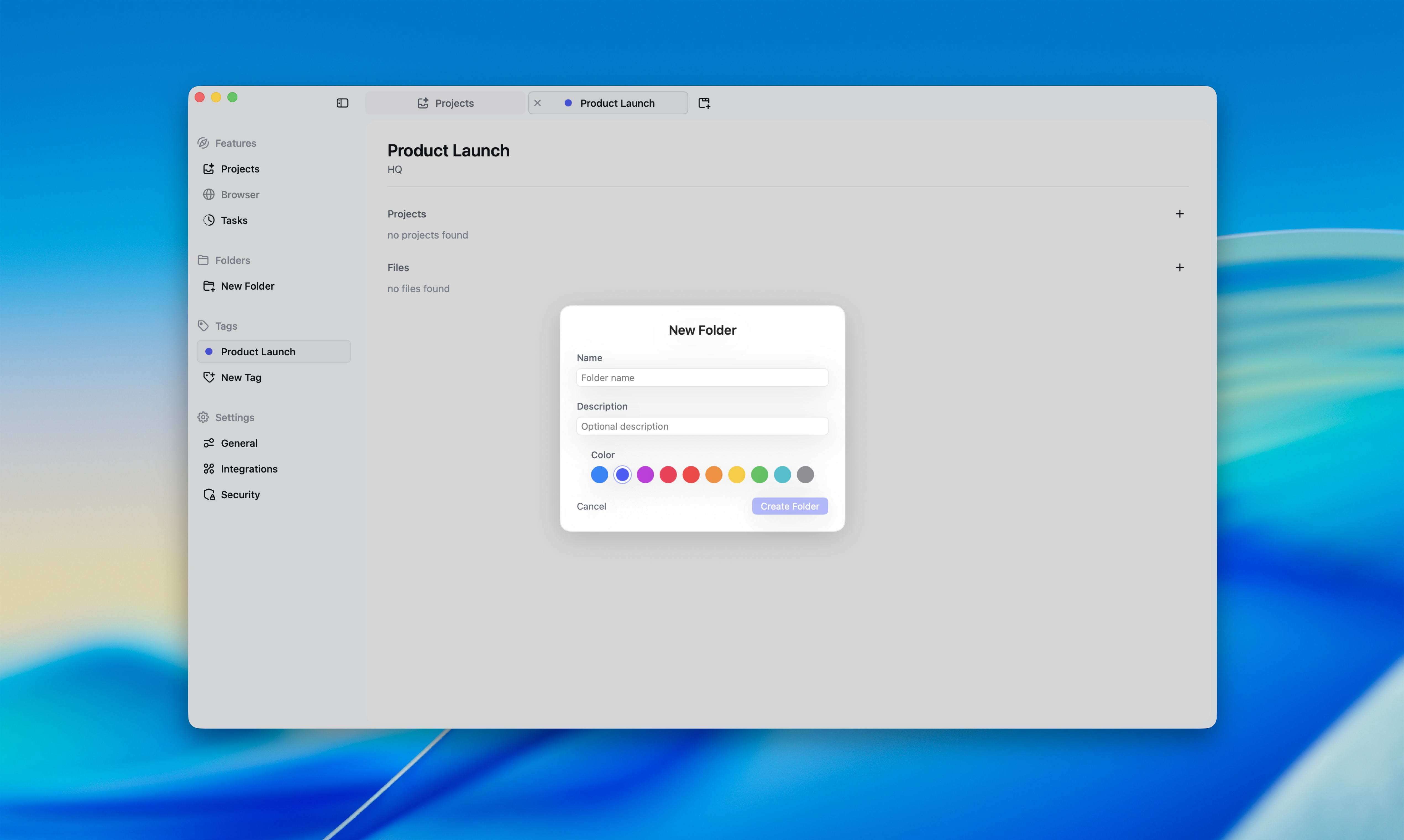Click New Tag in the sidebar
The width and height of the screenshot is (1404, 840).
coord(274,377)
